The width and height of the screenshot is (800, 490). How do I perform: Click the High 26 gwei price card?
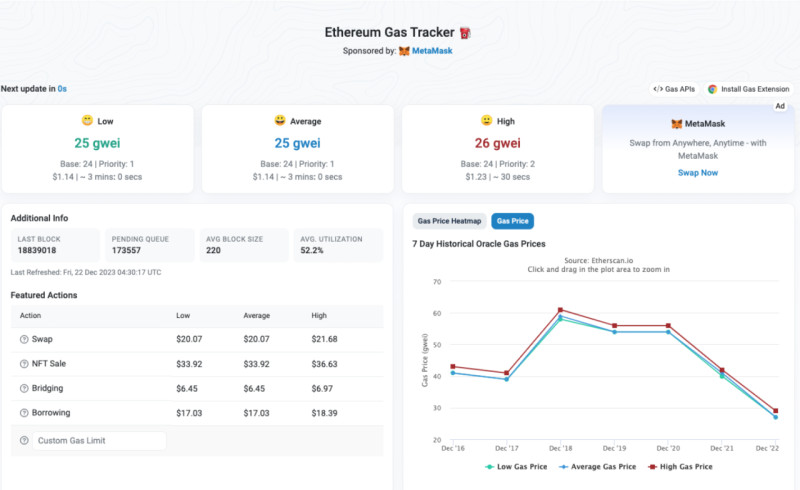click(x=497, y=148)
